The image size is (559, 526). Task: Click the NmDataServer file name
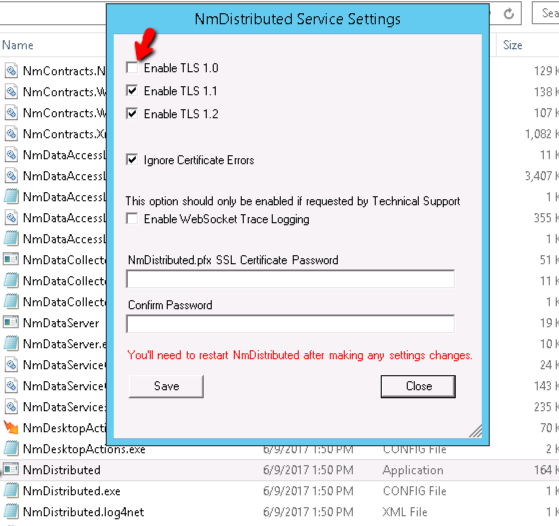click(61, 323)
